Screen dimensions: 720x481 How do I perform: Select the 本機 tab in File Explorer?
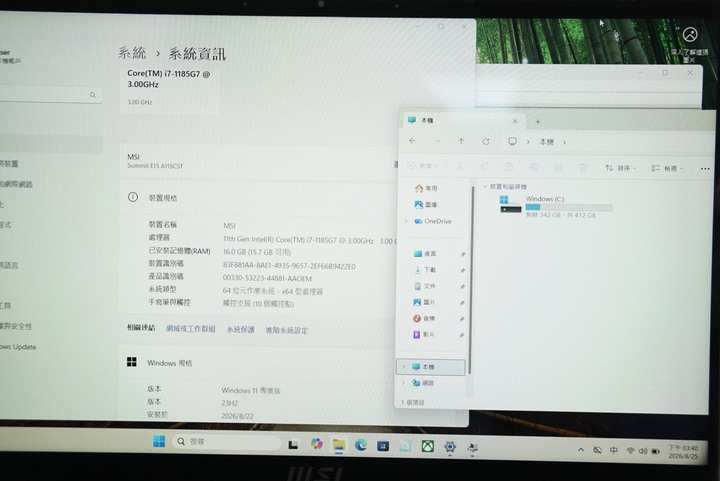464,121
